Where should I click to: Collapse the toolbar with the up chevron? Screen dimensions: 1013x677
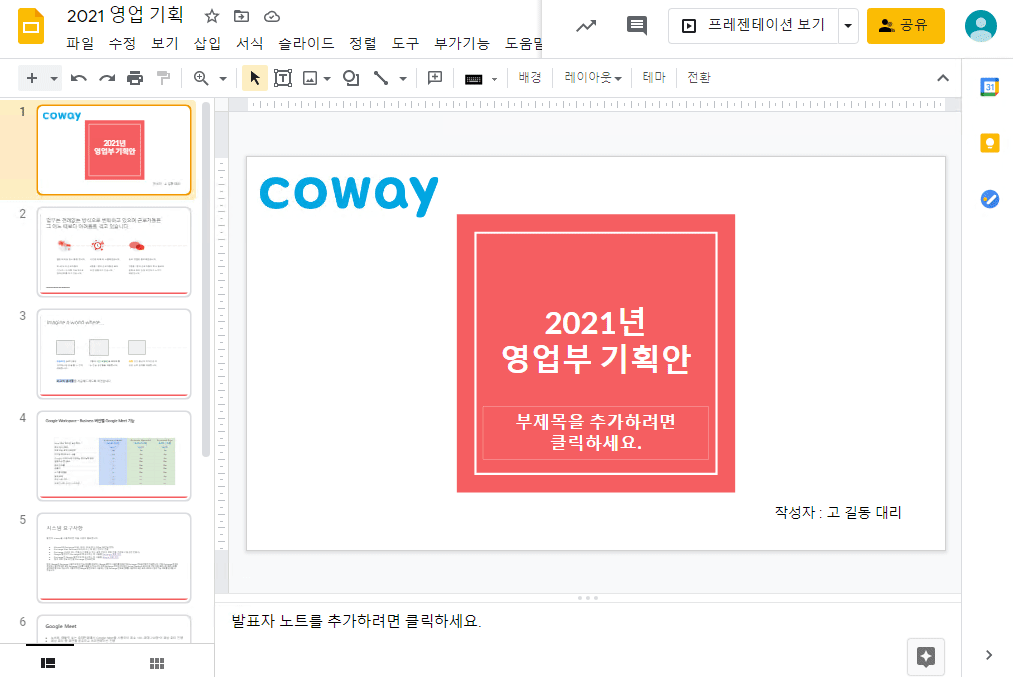click(x=943, y=78)
